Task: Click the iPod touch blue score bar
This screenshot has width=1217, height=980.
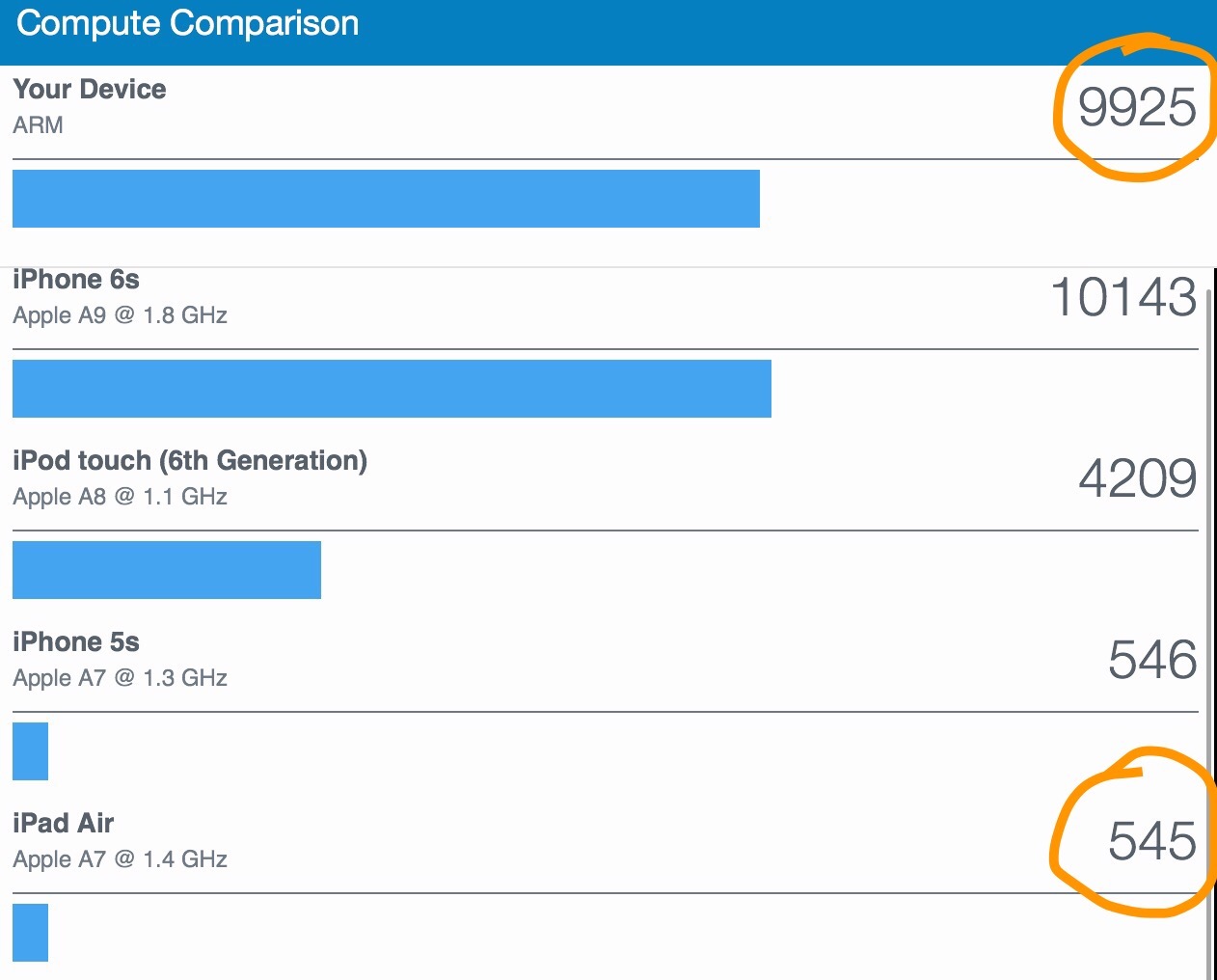Action: (167, 570)
